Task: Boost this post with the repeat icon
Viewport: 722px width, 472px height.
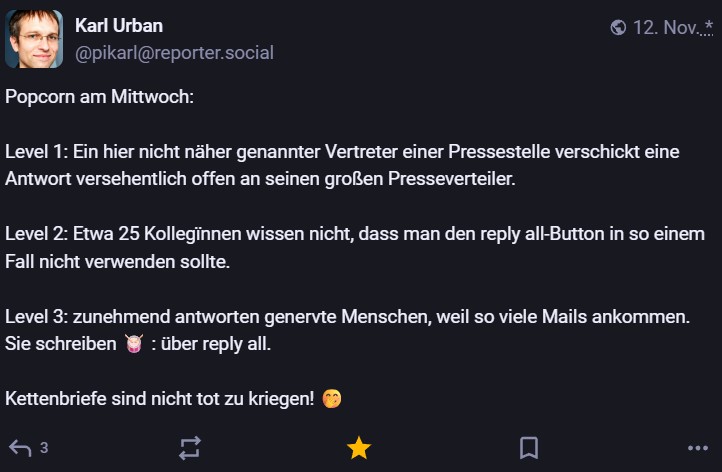Action: [190, 448]
